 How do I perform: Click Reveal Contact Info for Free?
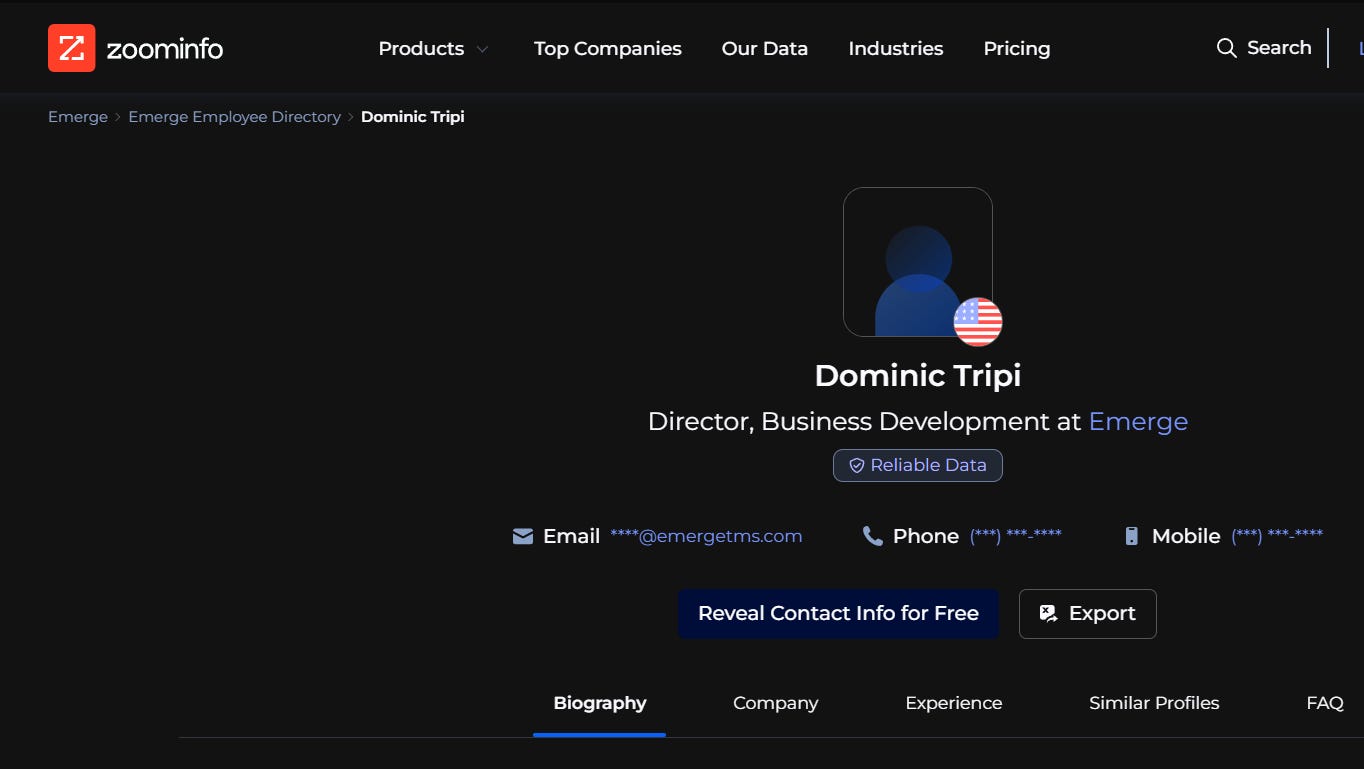pyautogui.click(x=838, y=614)
